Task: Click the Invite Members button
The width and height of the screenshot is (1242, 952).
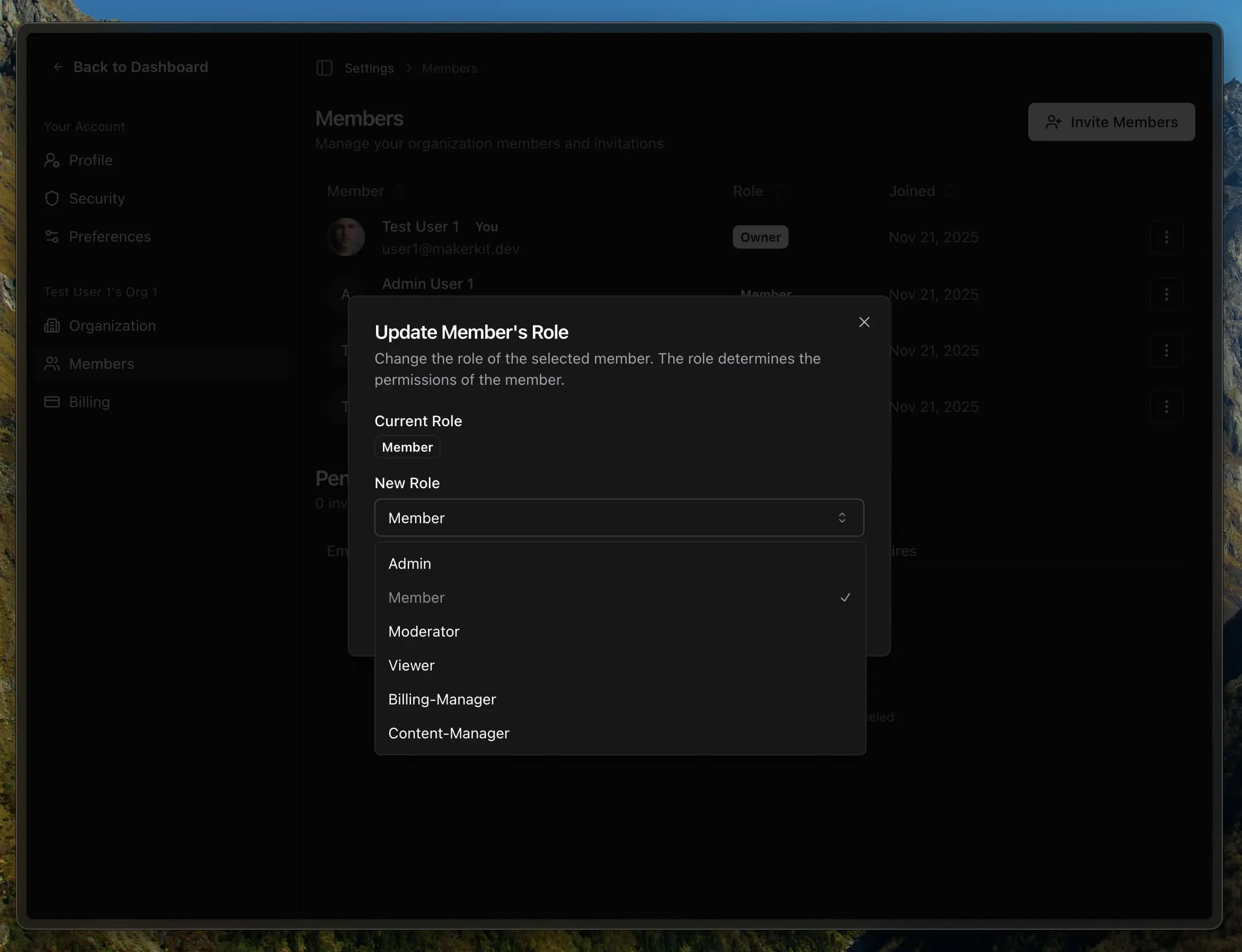Action: [1111, 122]
